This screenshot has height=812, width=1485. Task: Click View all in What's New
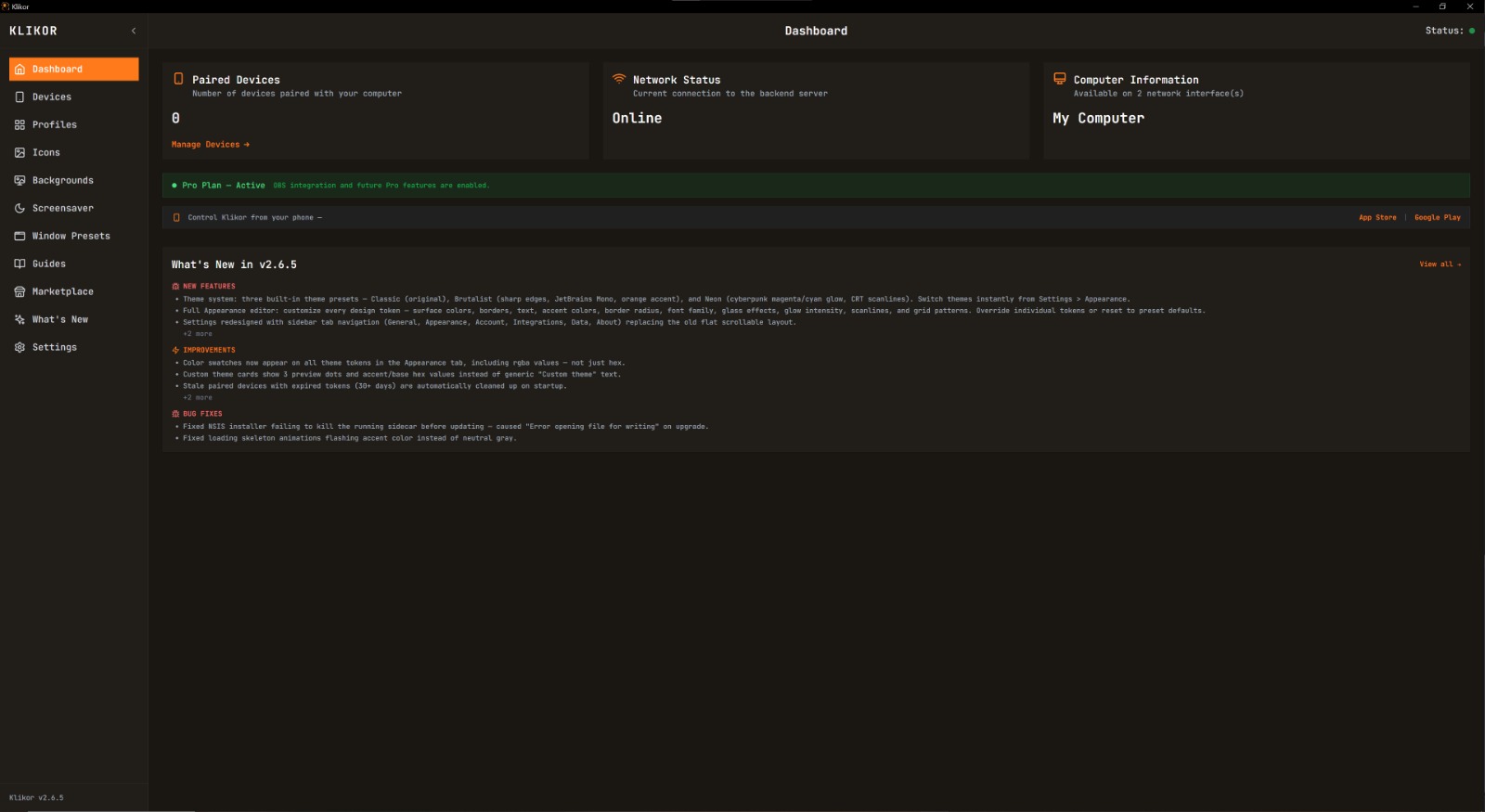point(1440,264)
